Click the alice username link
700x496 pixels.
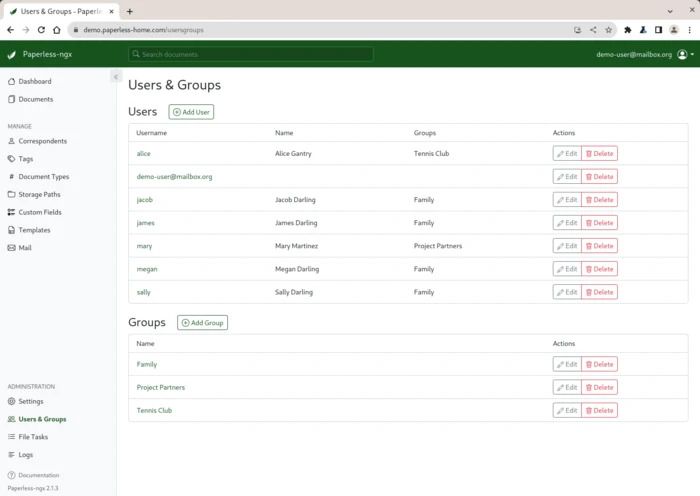pyautogui.click(x=144, y=154)
